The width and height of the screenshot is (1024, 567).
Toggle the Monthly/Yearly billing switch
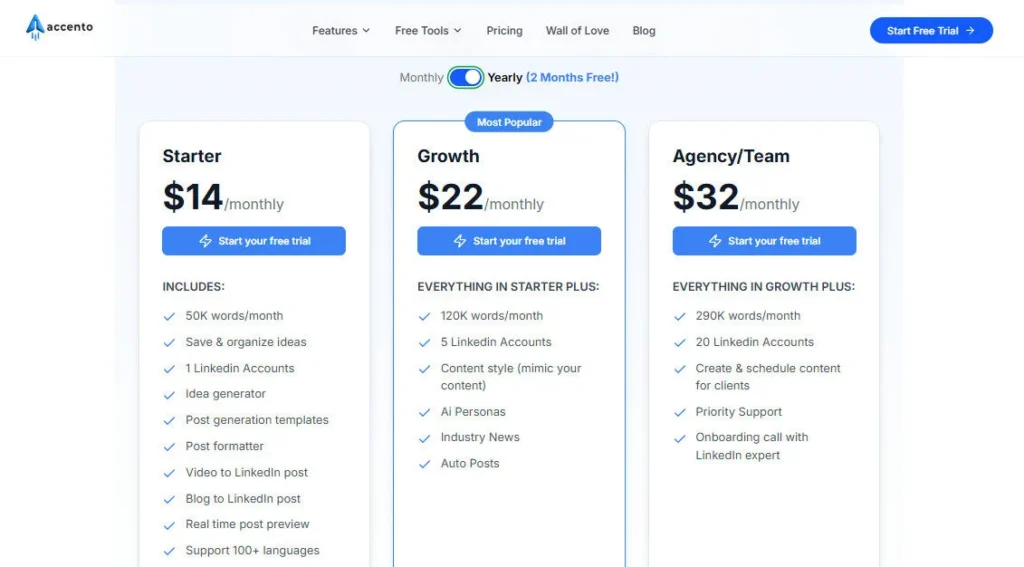(x=465, y=77)
